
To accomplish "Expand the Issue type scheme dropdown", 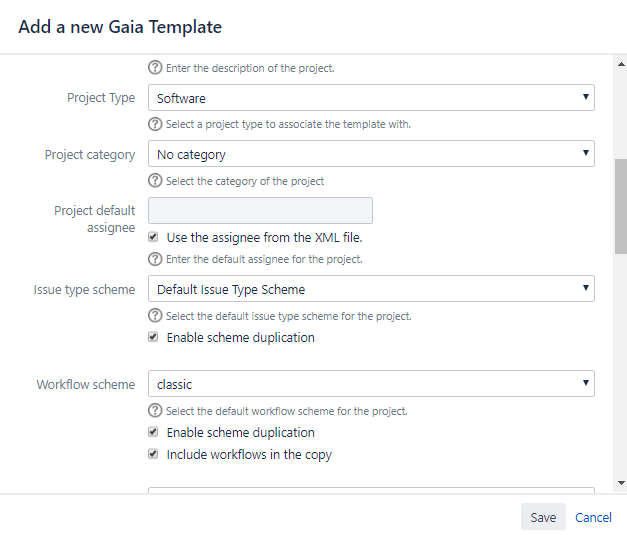I will (371, 288).
